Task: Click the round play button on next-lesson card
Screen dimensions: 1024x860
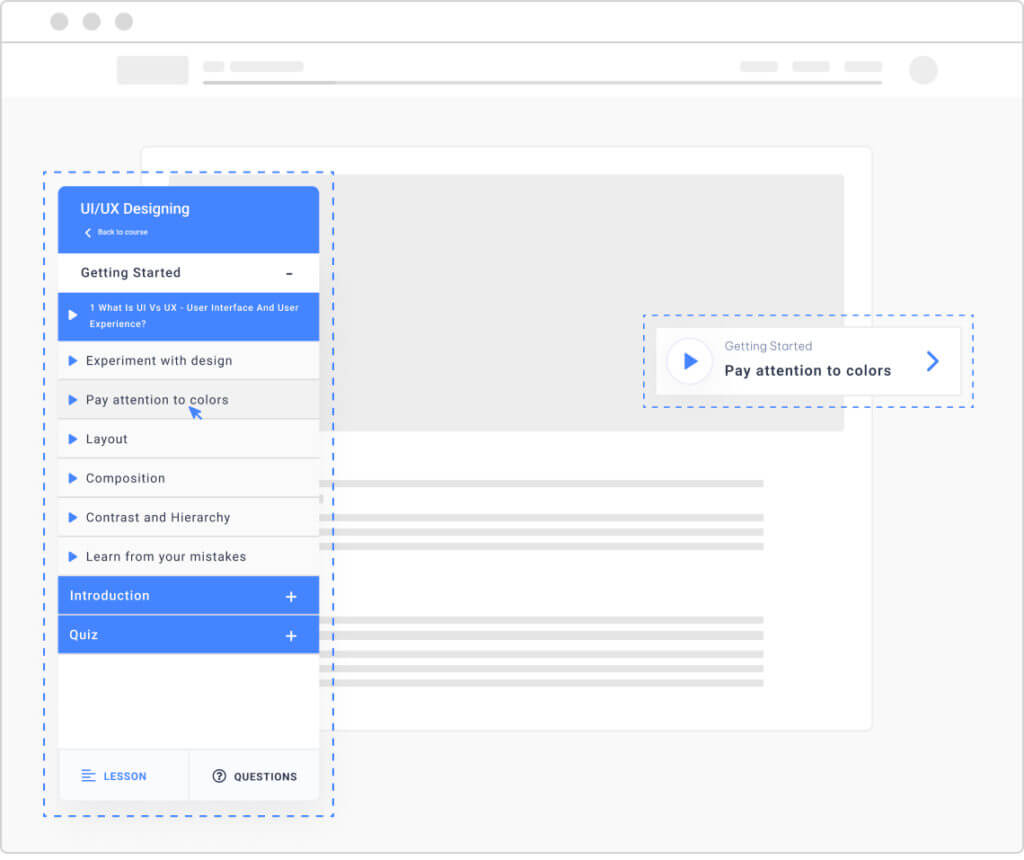Action: click(690, 361)
